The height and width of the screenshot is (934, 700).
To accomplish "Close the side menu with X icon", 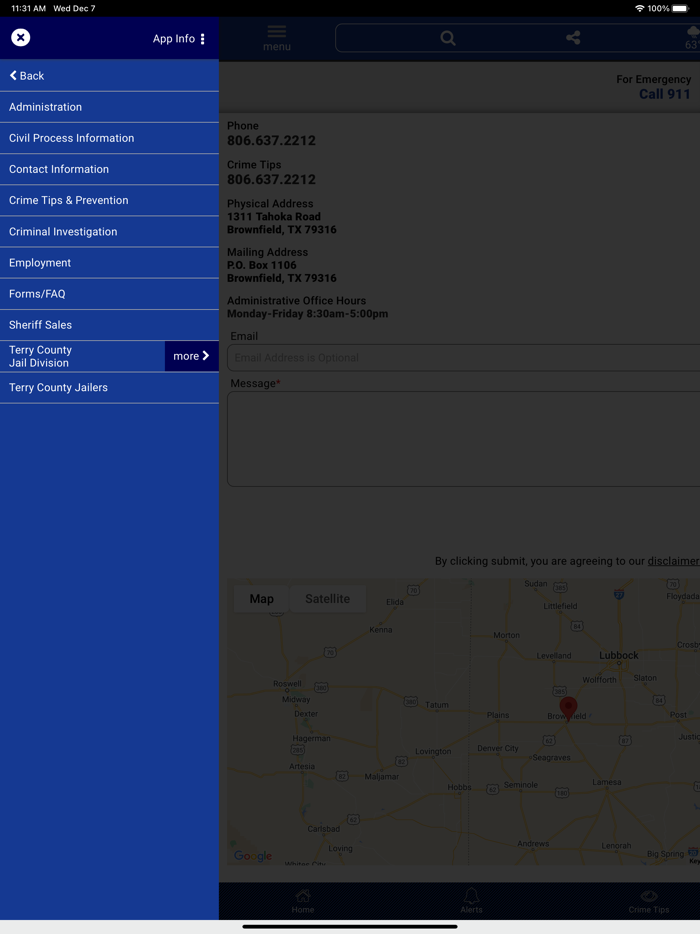I will [20, 38].
